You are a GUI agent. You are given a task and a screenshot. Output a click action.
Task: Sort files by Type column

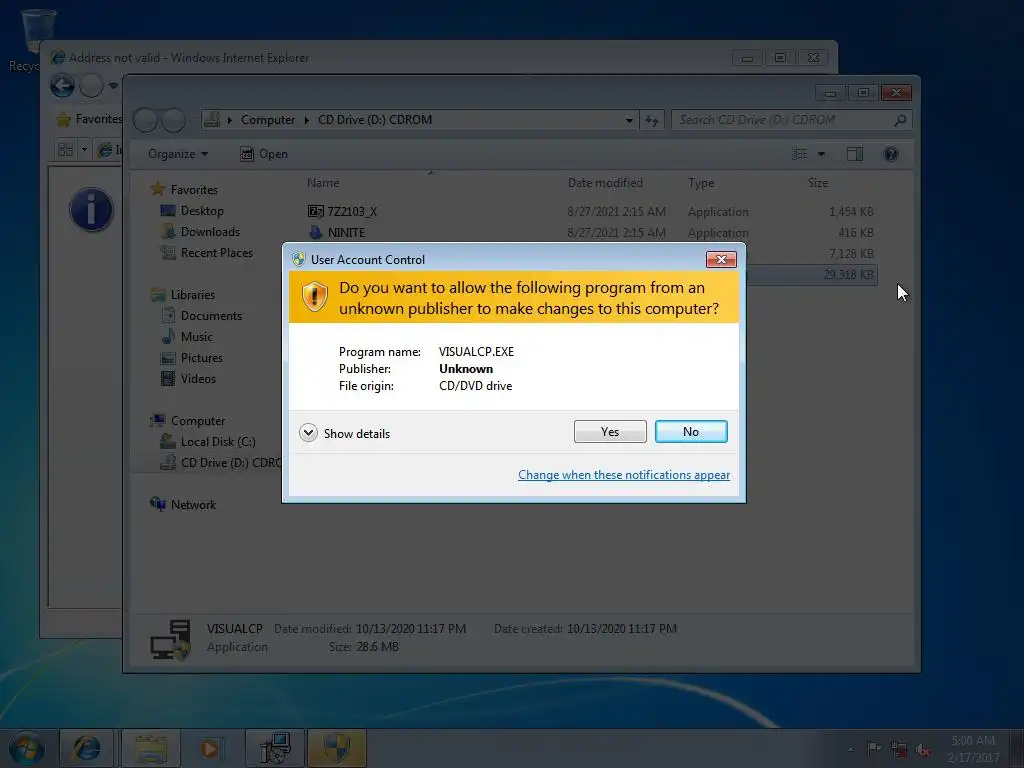coord(701,183)
